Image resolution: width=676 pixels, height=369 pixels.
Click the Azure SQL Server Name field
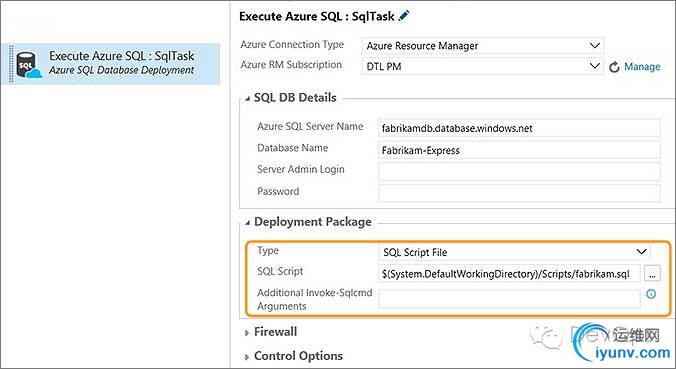click(x=519, y=128)
